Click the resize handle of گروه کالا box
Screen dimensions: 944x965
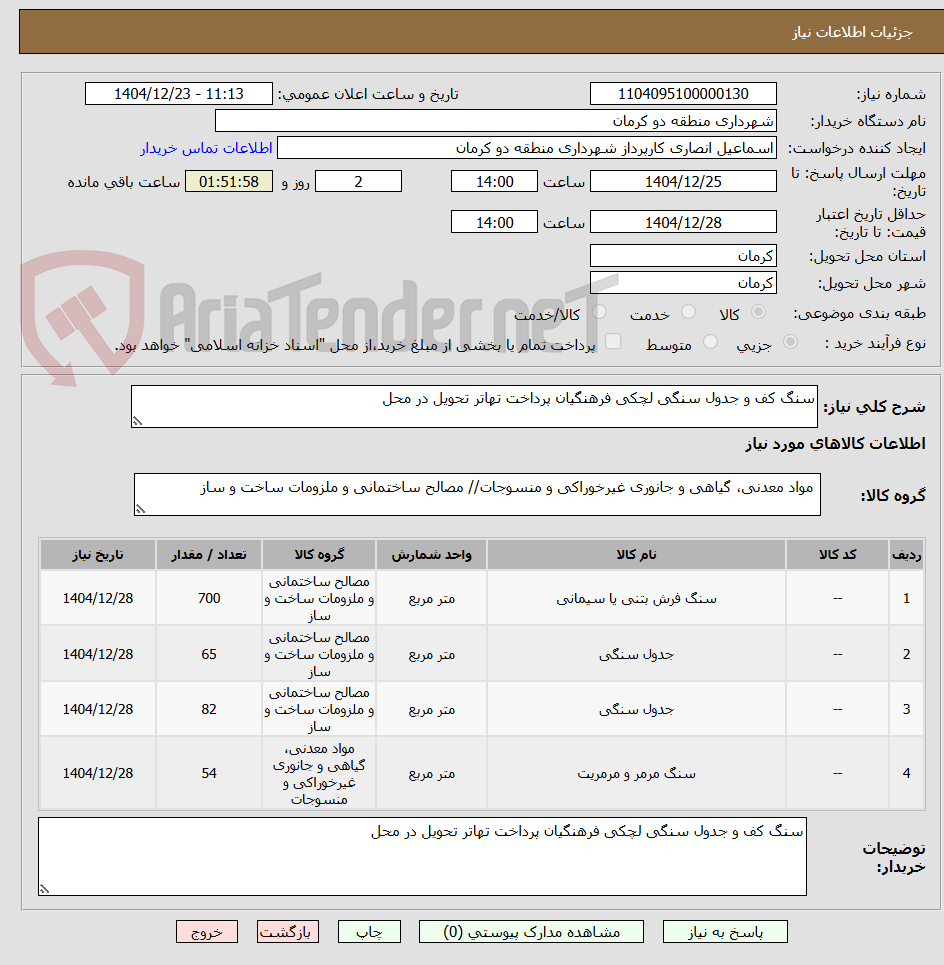(x=140, y=510)
